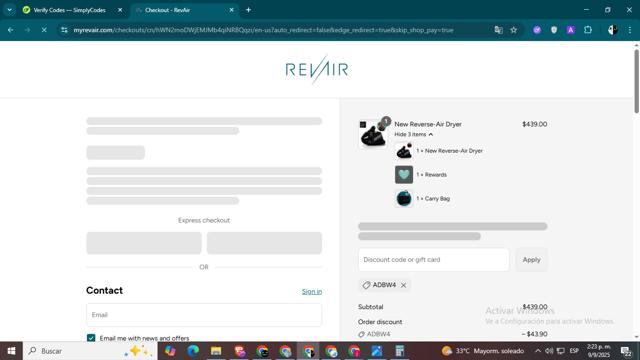
Task: Show hidden system tray icons
Action: [x=538, y=351]
